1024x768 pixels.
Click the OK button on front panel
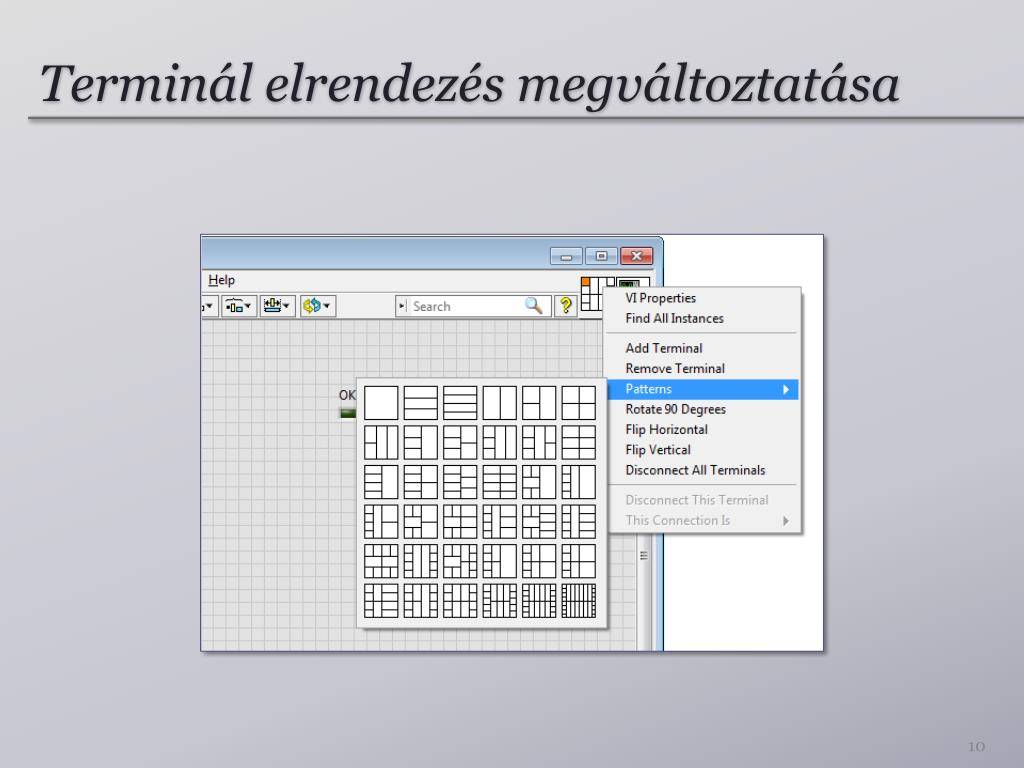[x=347, y=412]
